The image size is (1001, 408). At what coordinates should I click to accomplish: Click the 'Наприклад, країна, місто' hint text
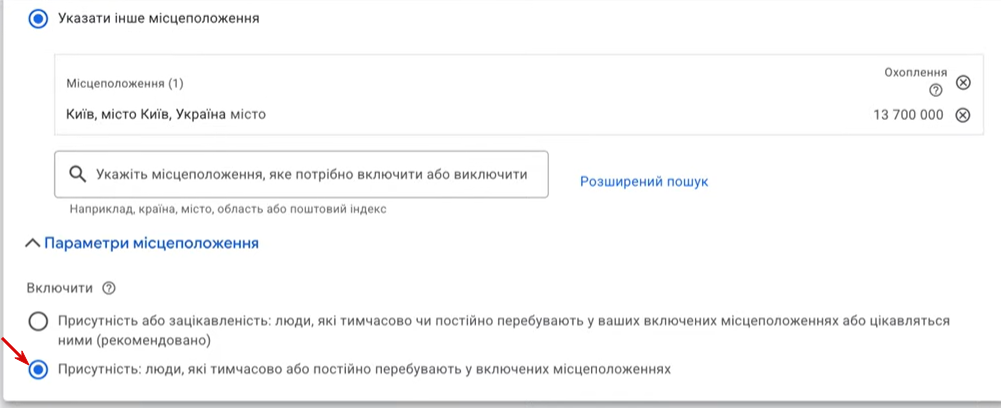click(x=227, y=210)
